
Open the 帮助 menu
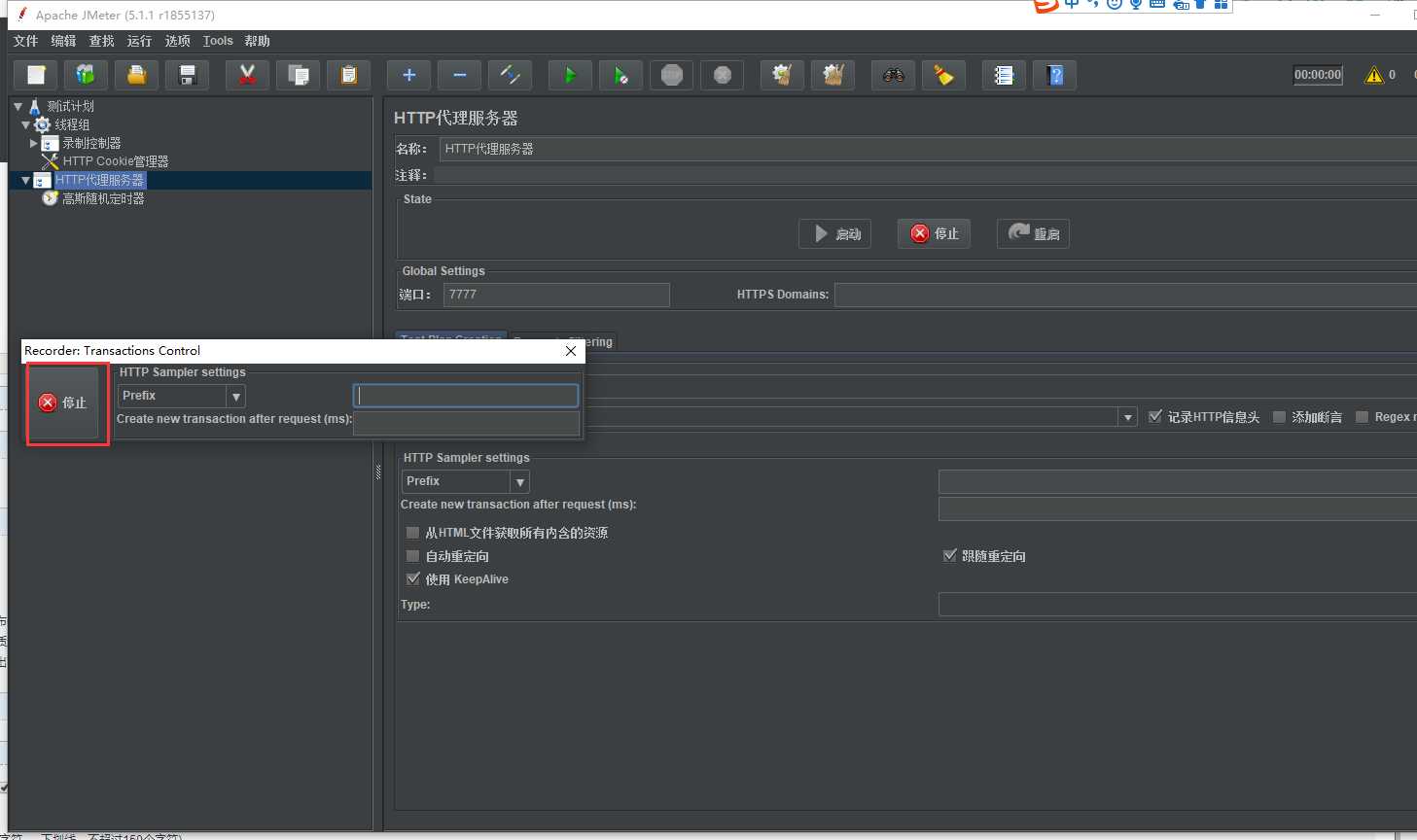[x=257, y=41]
